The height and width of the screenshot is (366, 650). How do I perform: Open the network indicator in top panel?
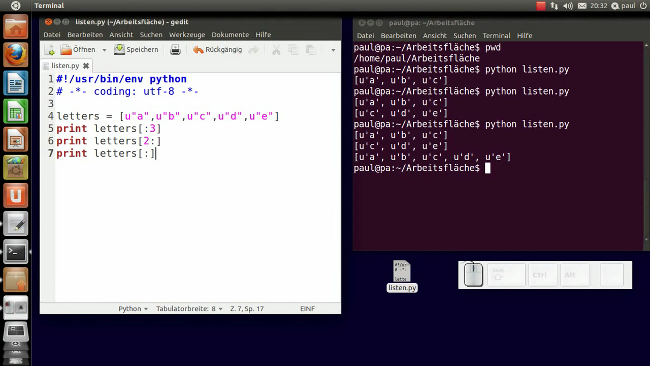point(554,6)
